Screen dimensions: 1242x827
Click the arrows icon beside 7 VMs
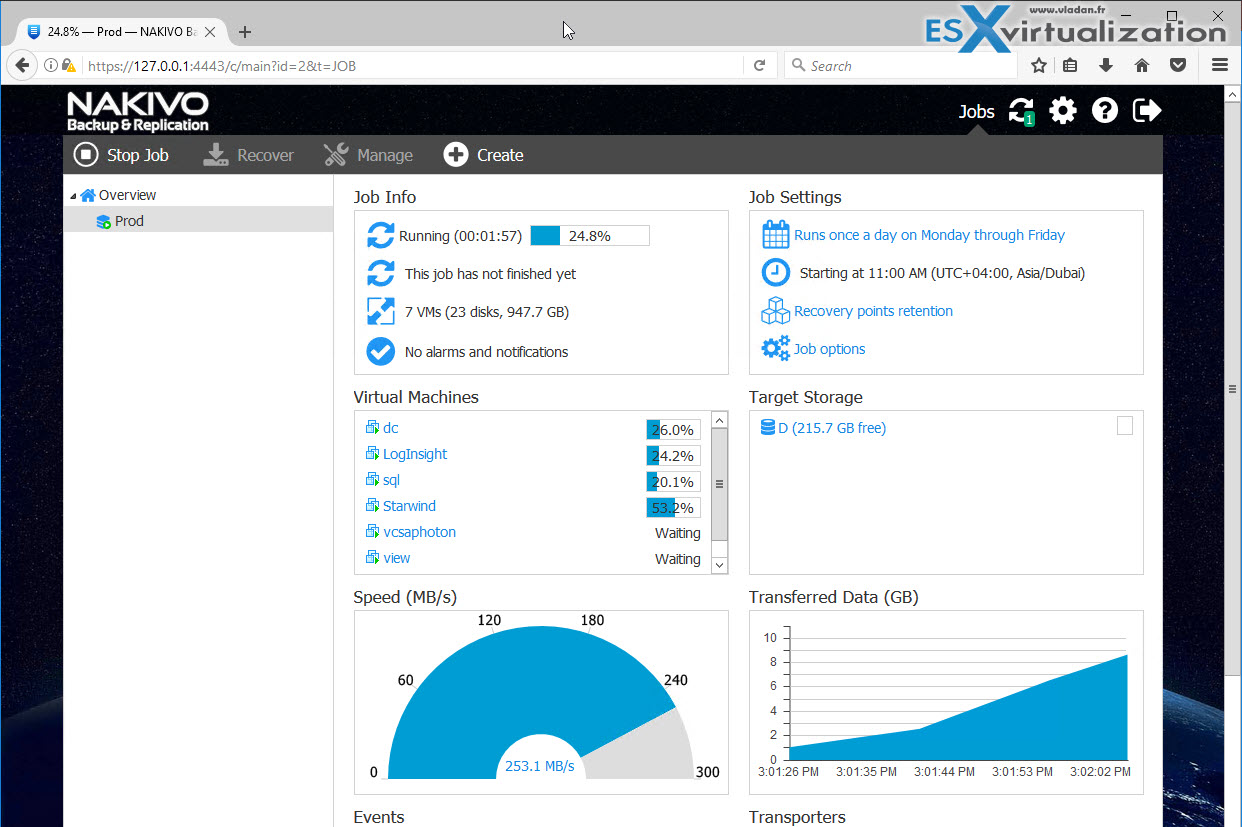381,312
